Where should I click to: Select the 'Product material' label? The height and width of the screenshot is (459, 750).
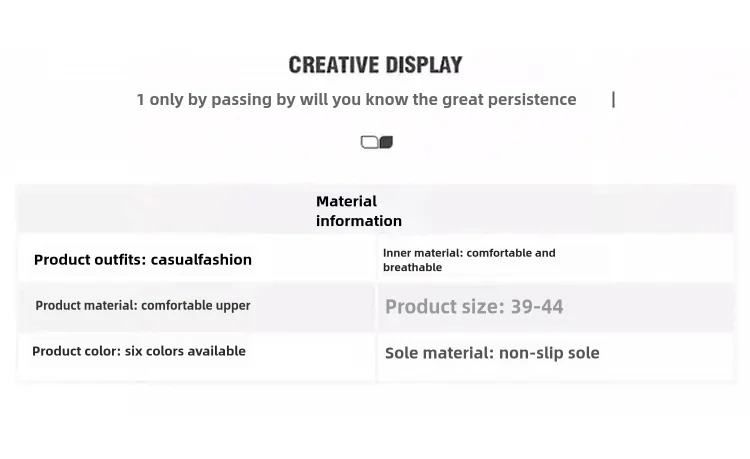tap(87, 306)
